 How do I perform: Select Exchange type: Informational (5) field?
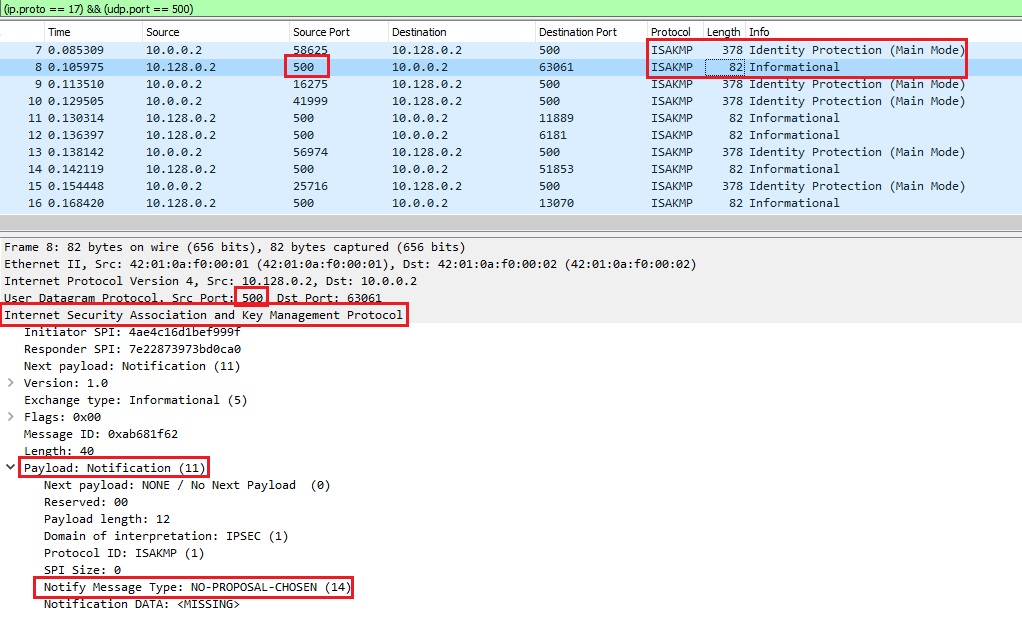[136, 400]
